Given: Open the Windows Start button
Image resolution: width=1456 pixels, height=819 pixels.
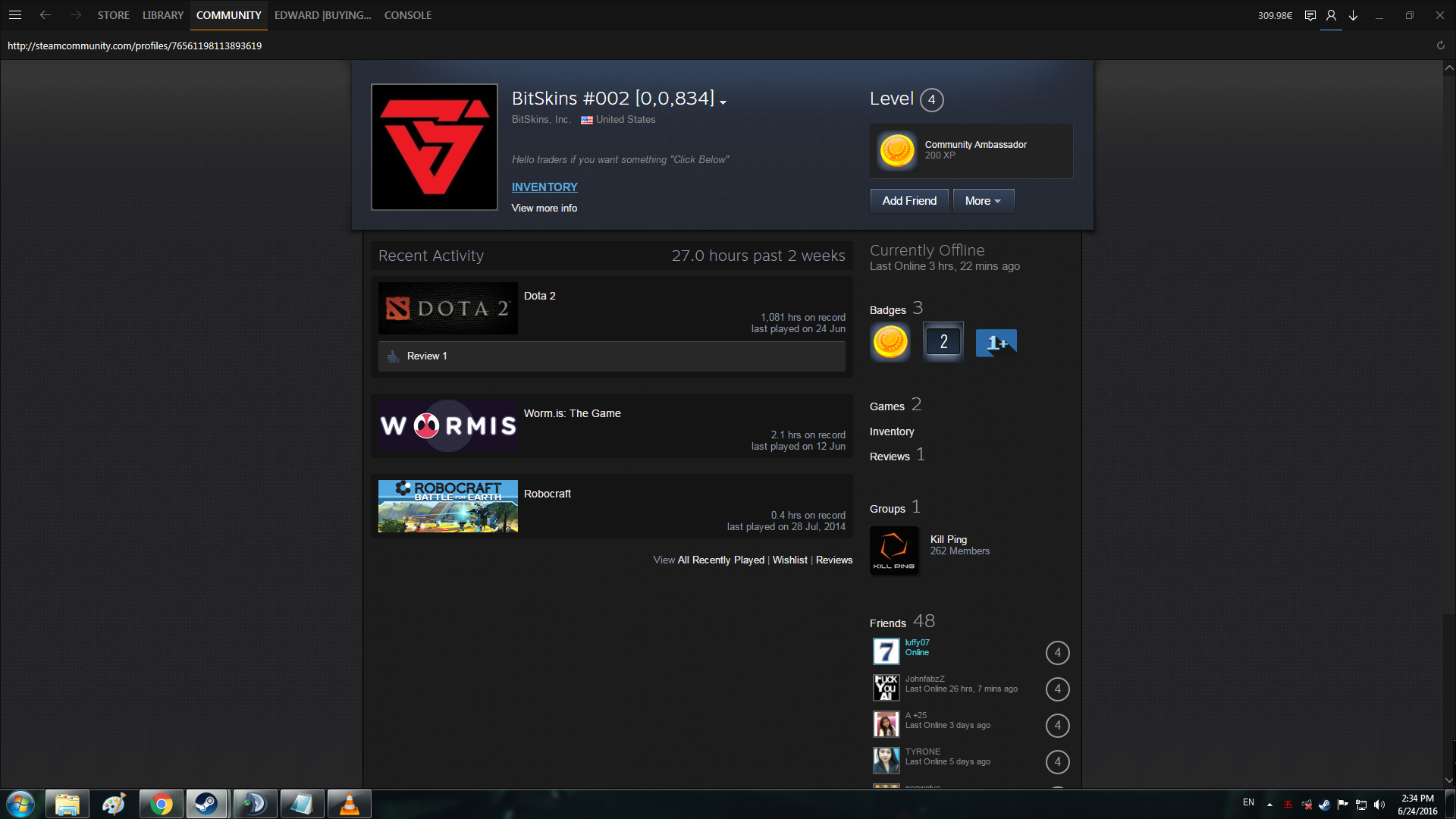Looking at the screenshot, I should (x=20, y=804).
